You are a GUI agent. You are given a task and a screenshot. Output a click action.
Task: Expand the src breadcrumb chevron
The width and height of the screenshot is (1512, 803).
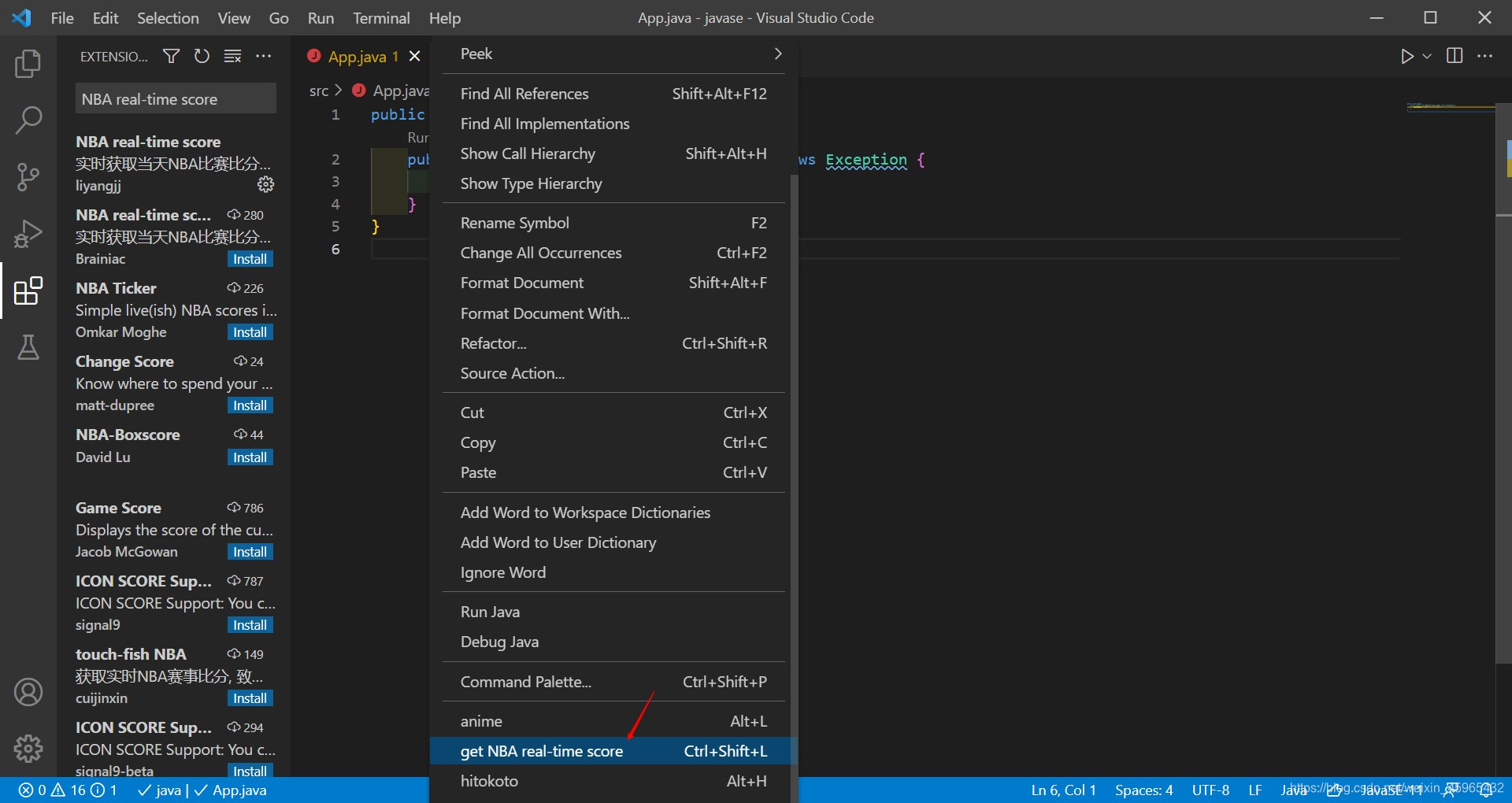pyautogui.click(x=339, y=90)
